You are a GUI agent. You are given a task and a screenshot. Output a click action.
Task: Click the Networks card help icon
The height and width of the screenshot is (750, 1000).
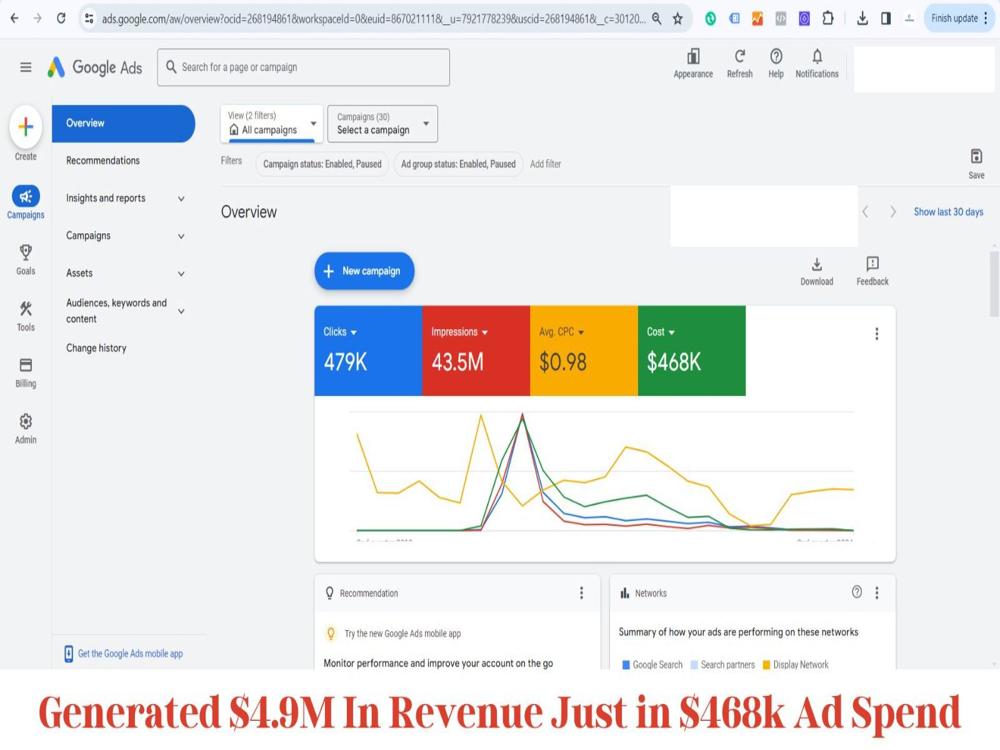point(857,592)
